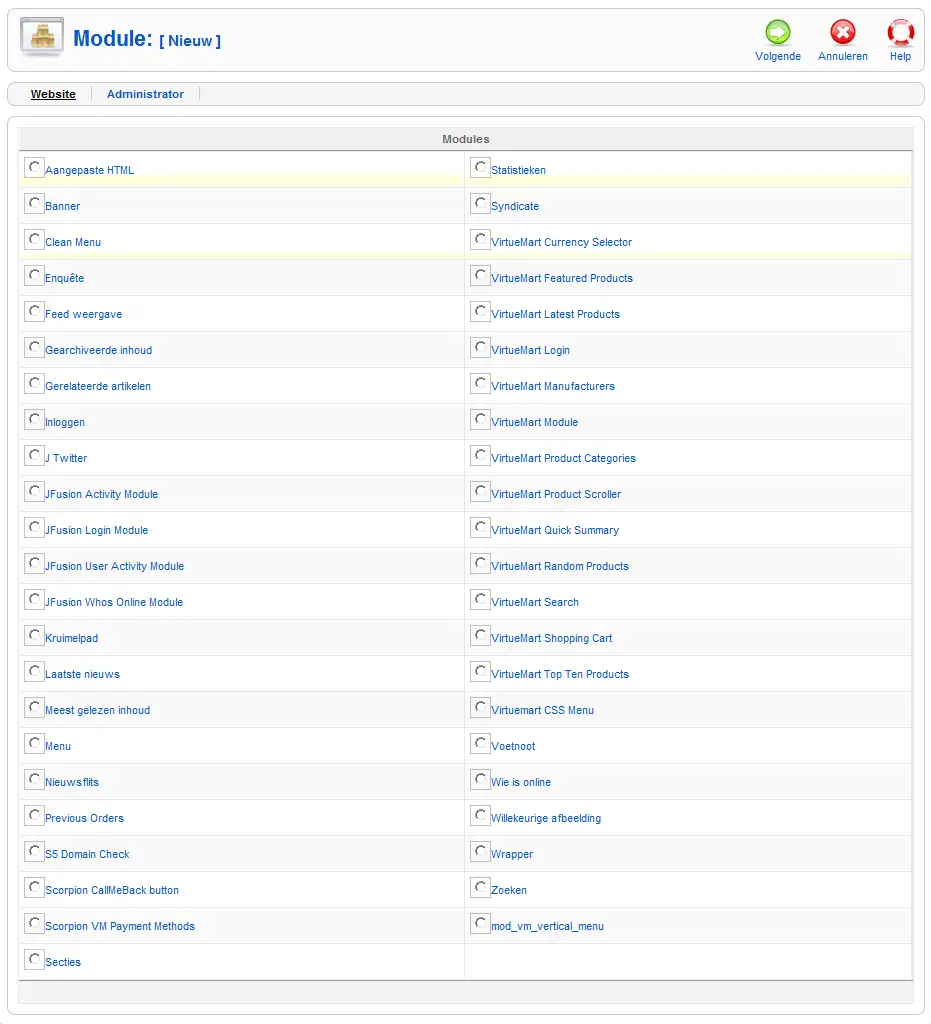
Task: Switch to the Administrator tab
Action: (x=145, y=94)
